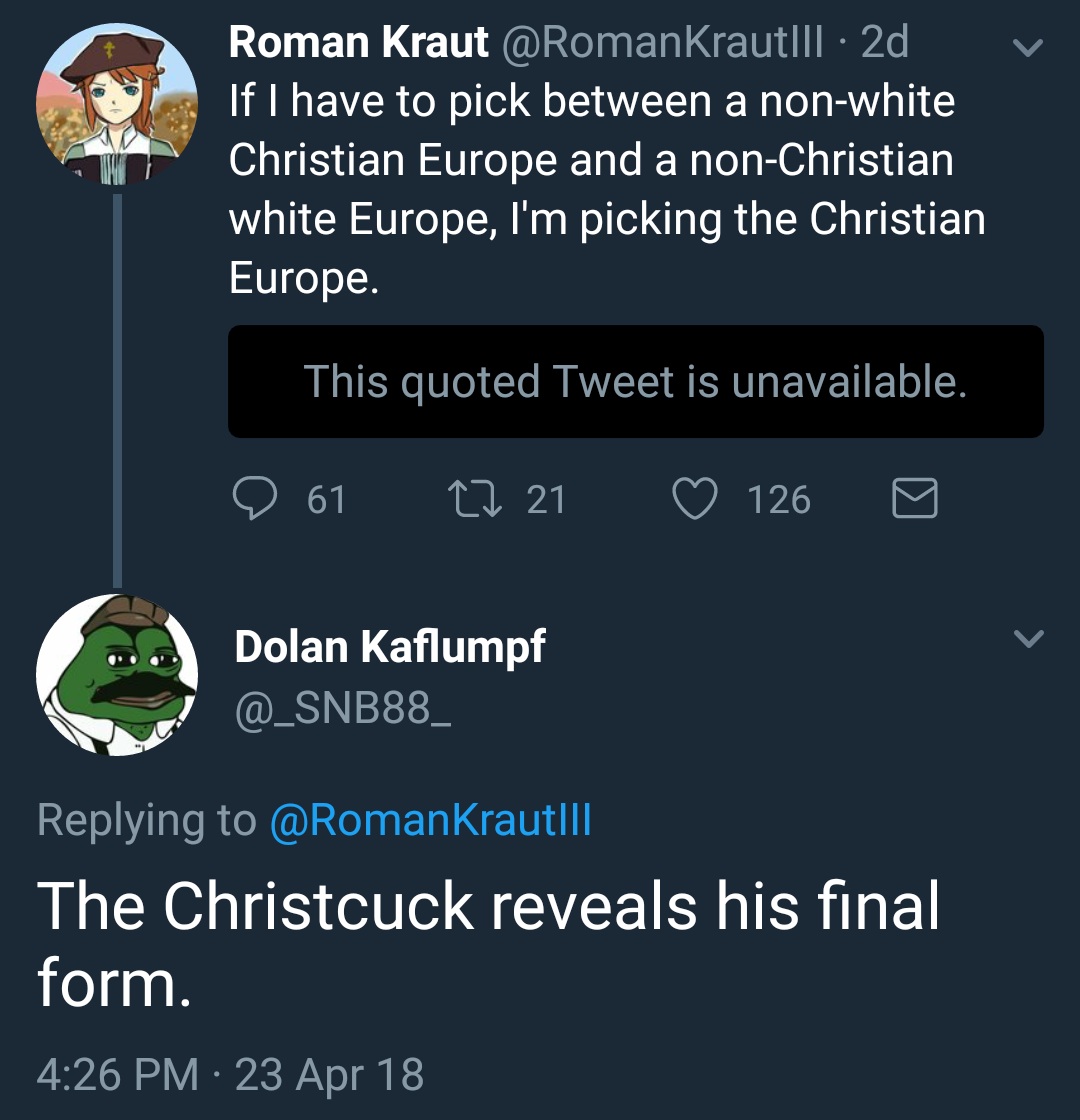Click the @_SNB88_ handle
Screen dimensions: 1080x1120
pos(343,708)
